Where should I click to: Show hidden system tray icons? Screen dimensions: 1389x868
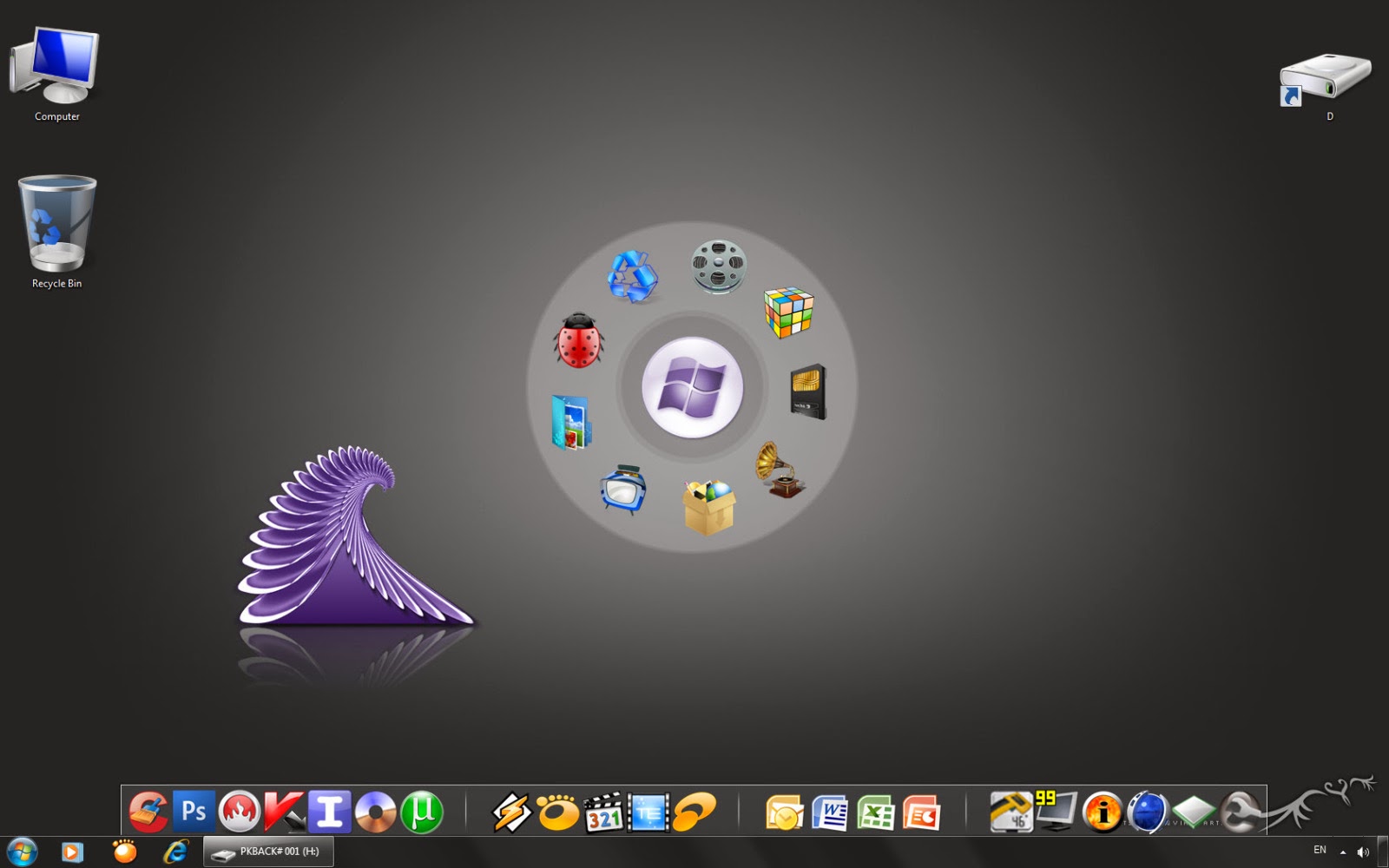pos(1343,852)
